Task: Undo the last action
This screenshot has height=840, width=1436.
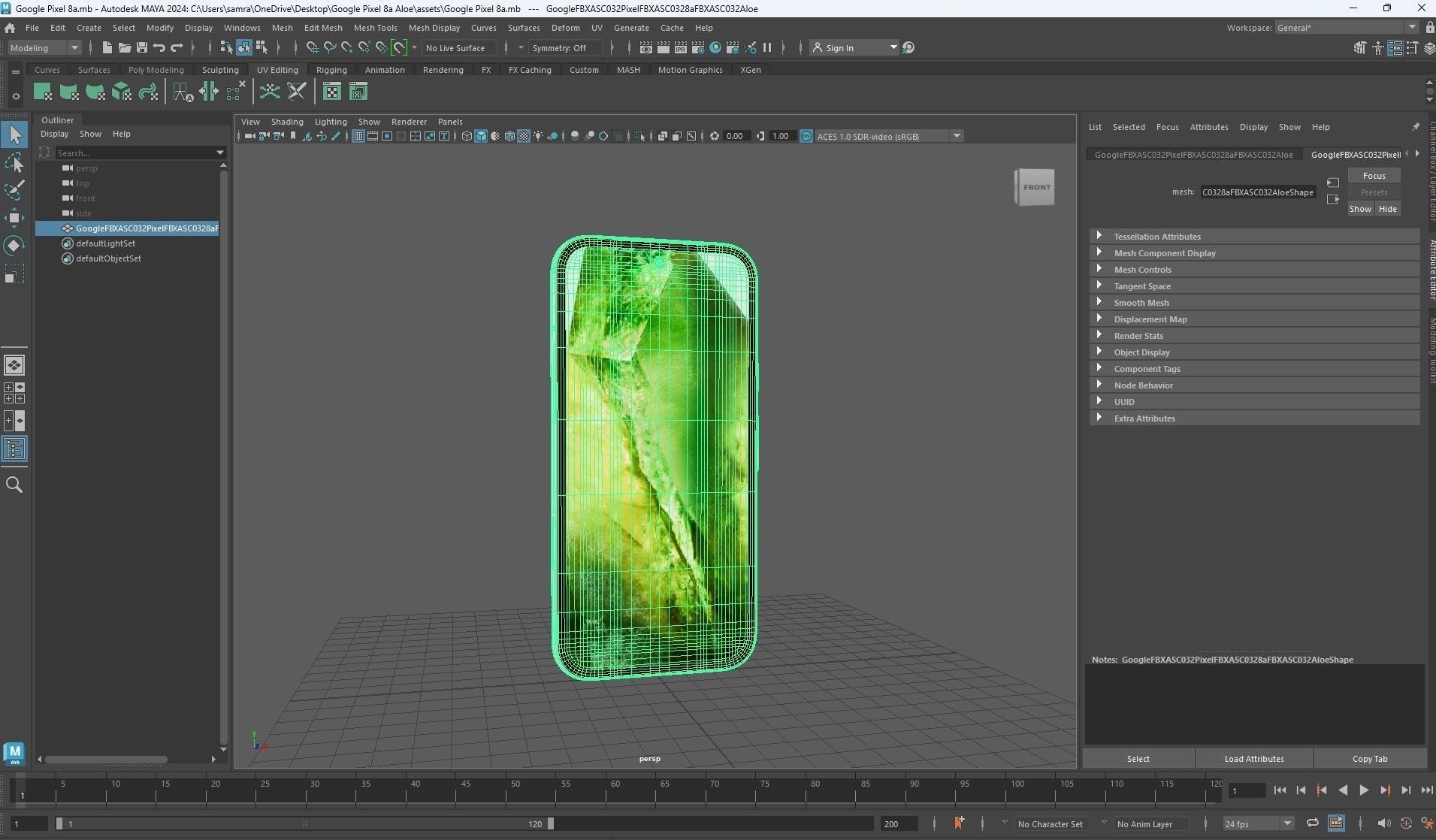Action: [159, 47]
